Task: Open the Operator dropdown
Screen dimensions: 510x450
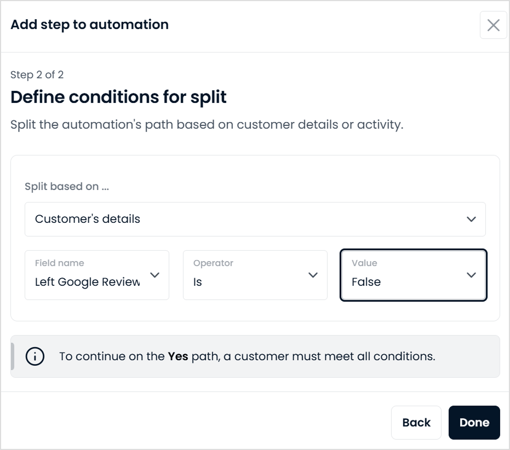Action: 255,275
